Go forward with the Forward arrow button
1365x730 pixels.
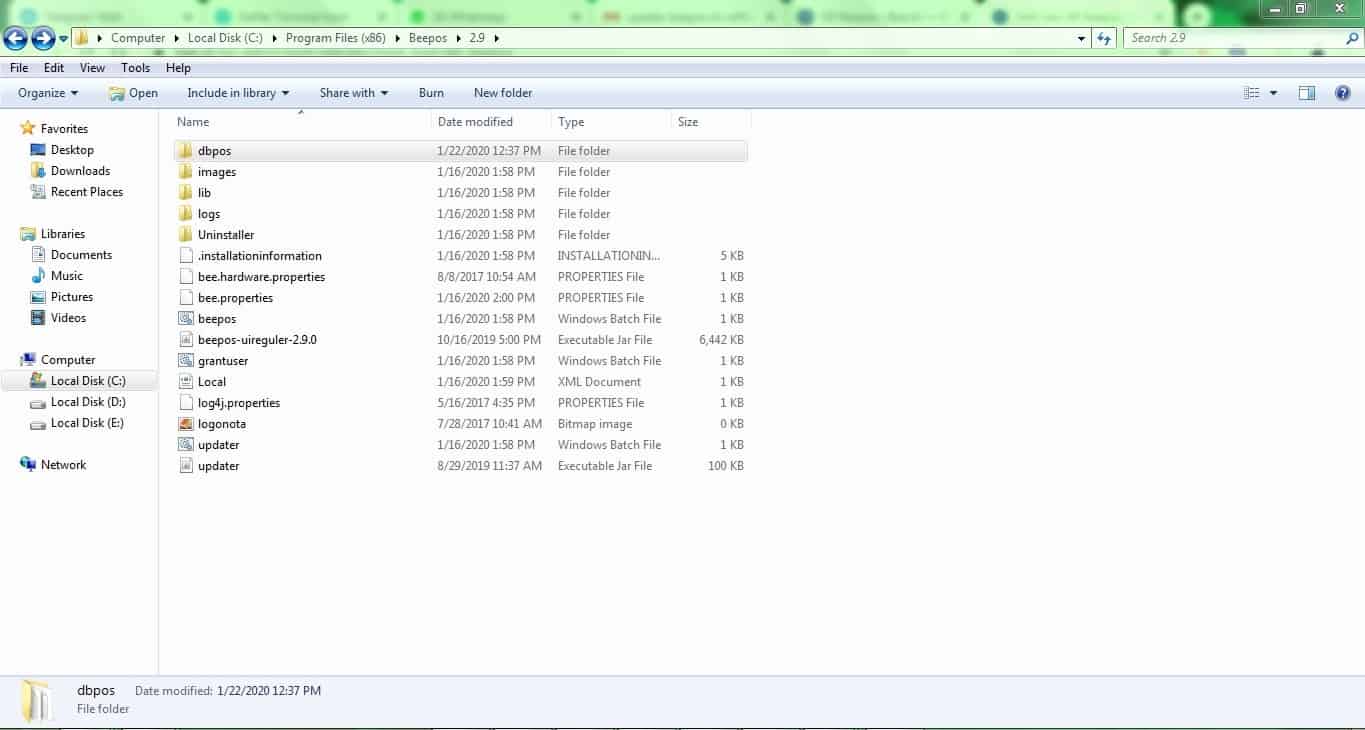[43, 38]
